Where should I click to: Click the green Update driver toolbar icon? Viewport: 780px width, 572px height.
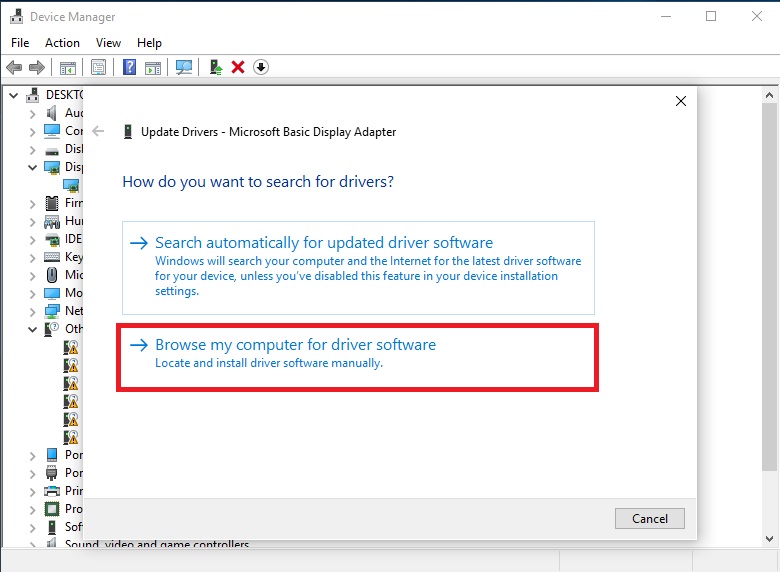click(215, 67)
